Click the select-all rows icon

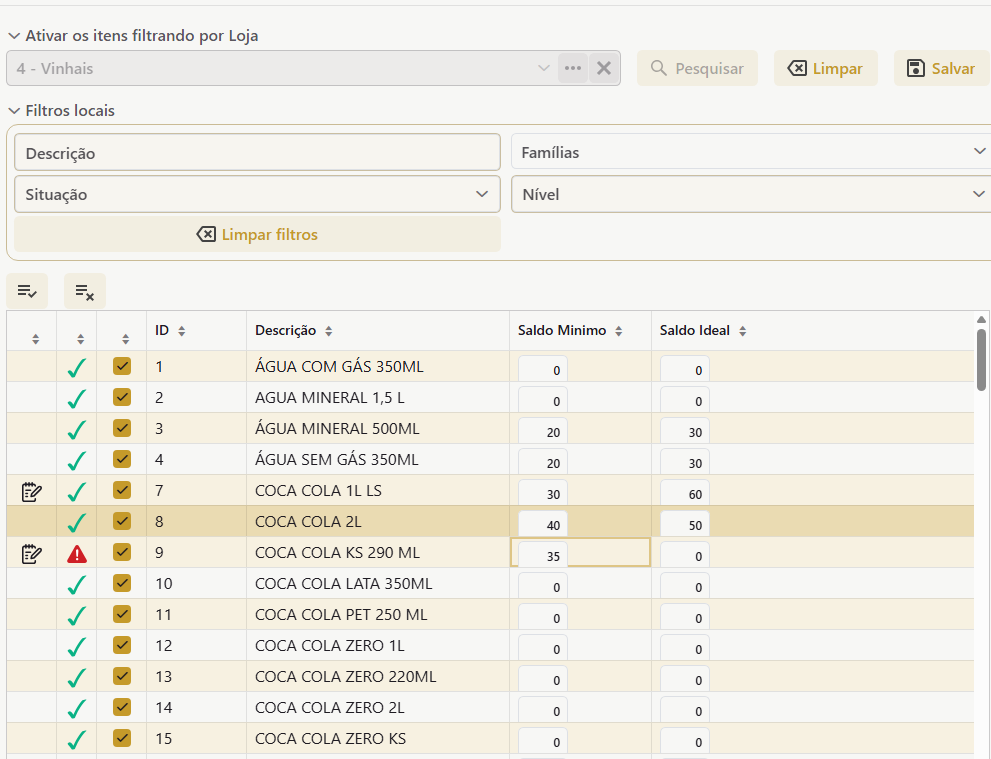pyautogui.click(x=27, y=291)
